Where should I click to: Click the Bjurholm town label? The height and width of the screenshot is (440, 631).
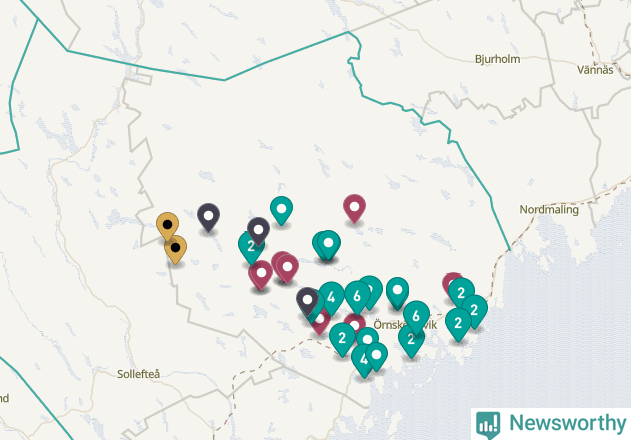pyautogui.click(x=497, y=59)
